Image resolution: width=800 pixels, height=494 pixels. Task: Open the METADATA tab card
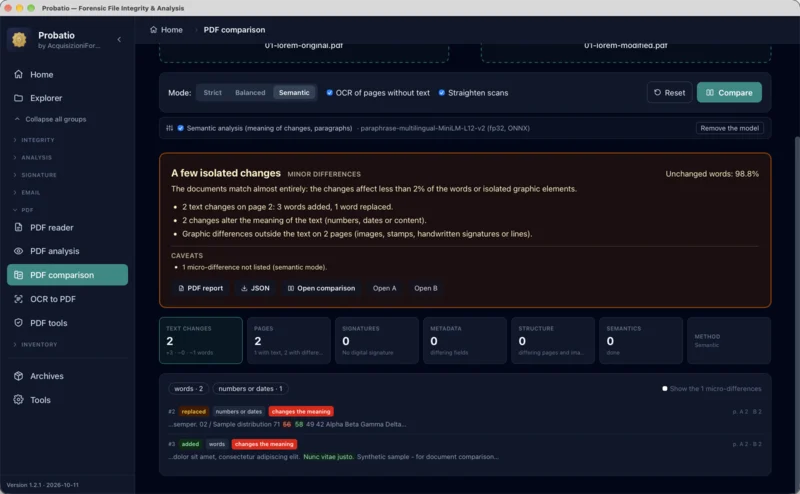[x=465, y=340]
